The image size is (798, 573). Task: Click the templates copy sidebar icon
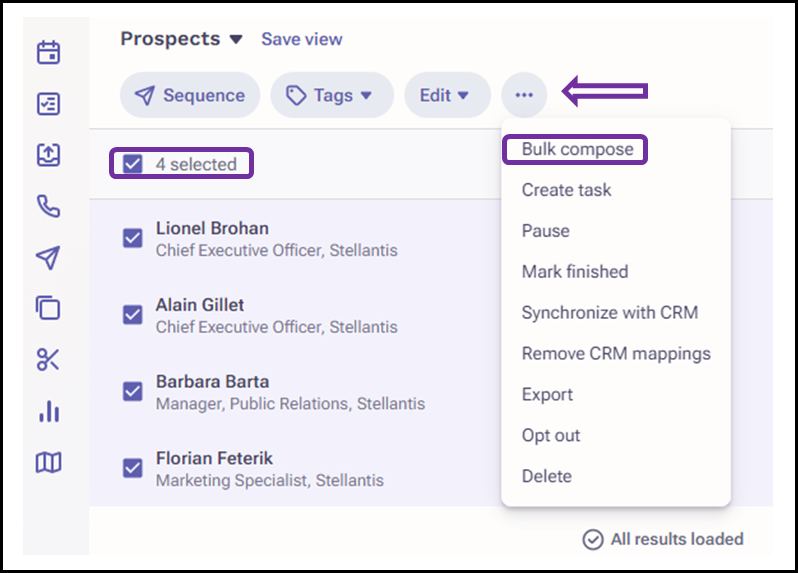(x=48, y=308)
